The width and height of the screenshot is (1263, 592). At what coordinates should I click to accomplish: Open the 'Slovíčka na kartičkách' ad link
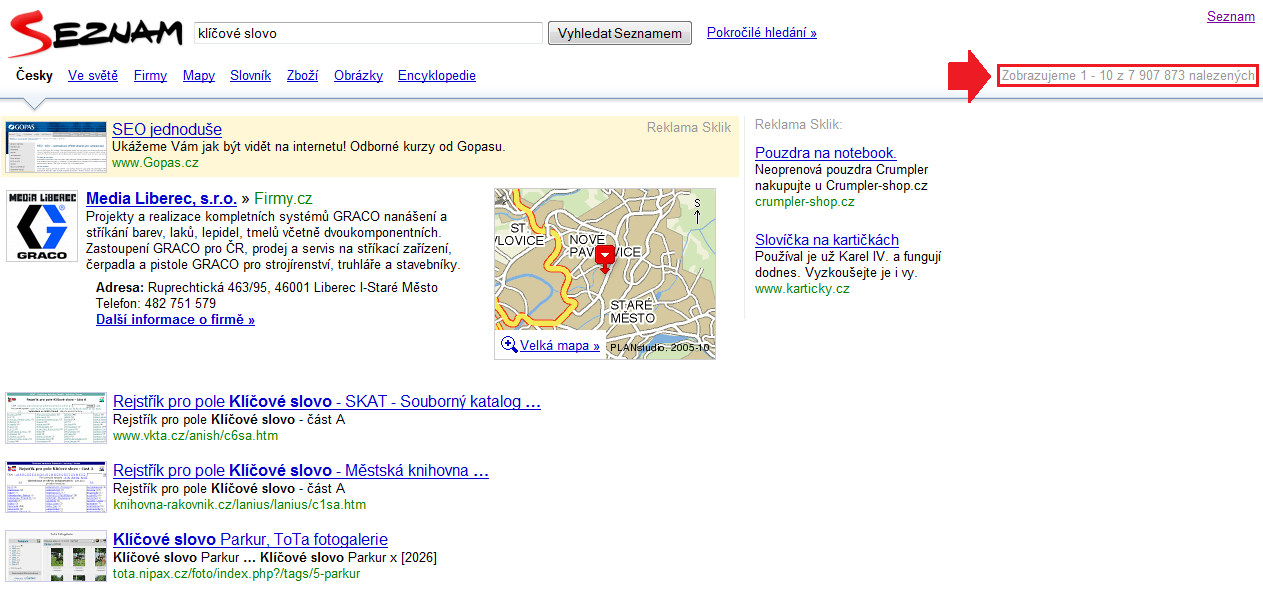[x=827, y=240]
